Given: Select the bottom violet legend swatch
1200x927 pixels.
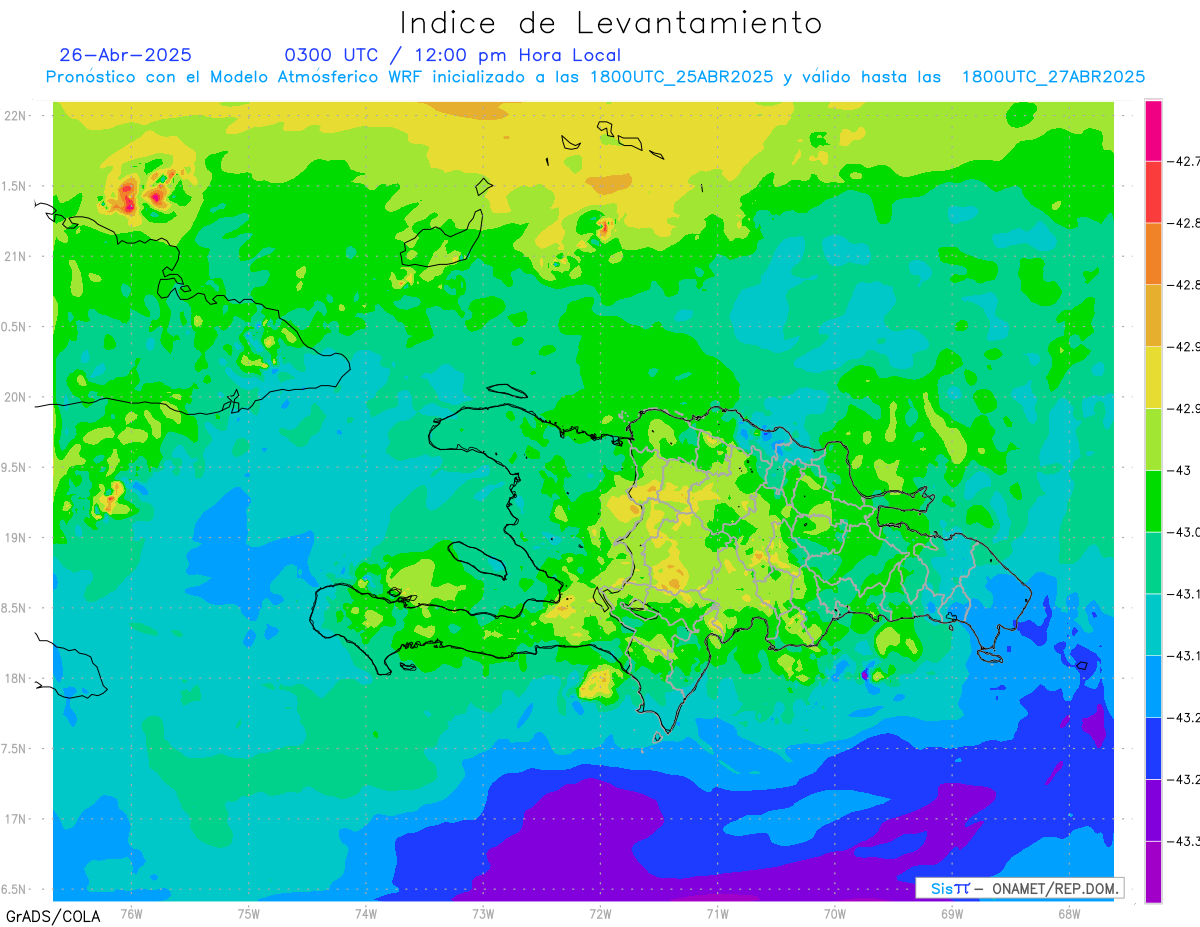Looking at the screenshot, I should [x=1153, y=872].
